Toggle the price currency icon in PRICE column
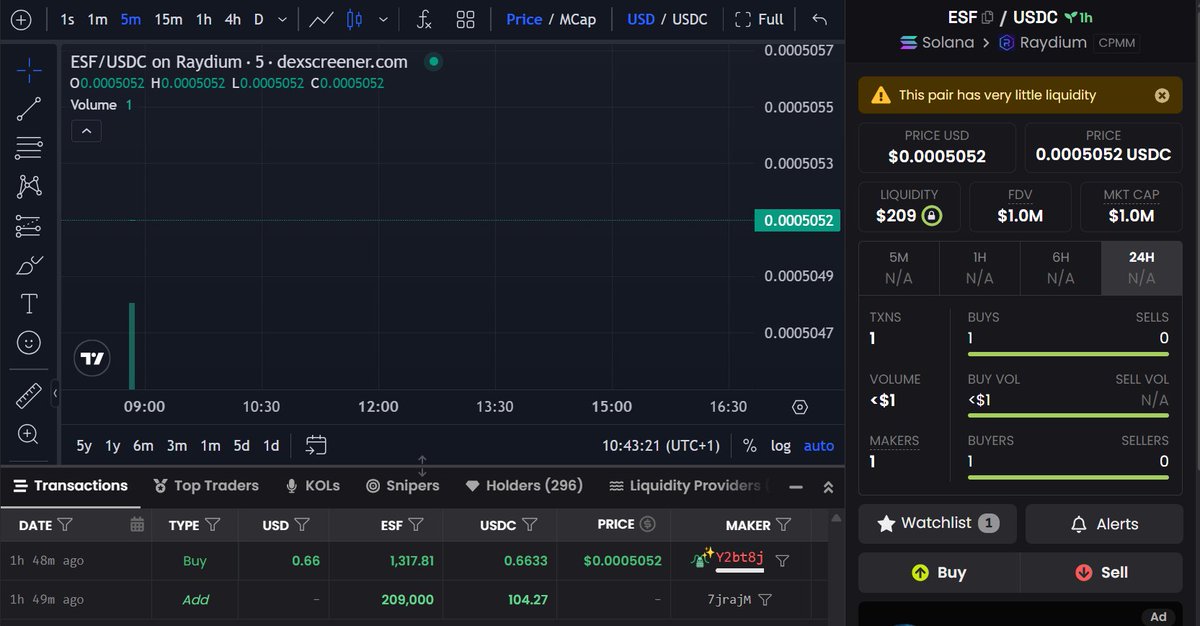This screenshot has height=626, width=1200. click(647, 524)
